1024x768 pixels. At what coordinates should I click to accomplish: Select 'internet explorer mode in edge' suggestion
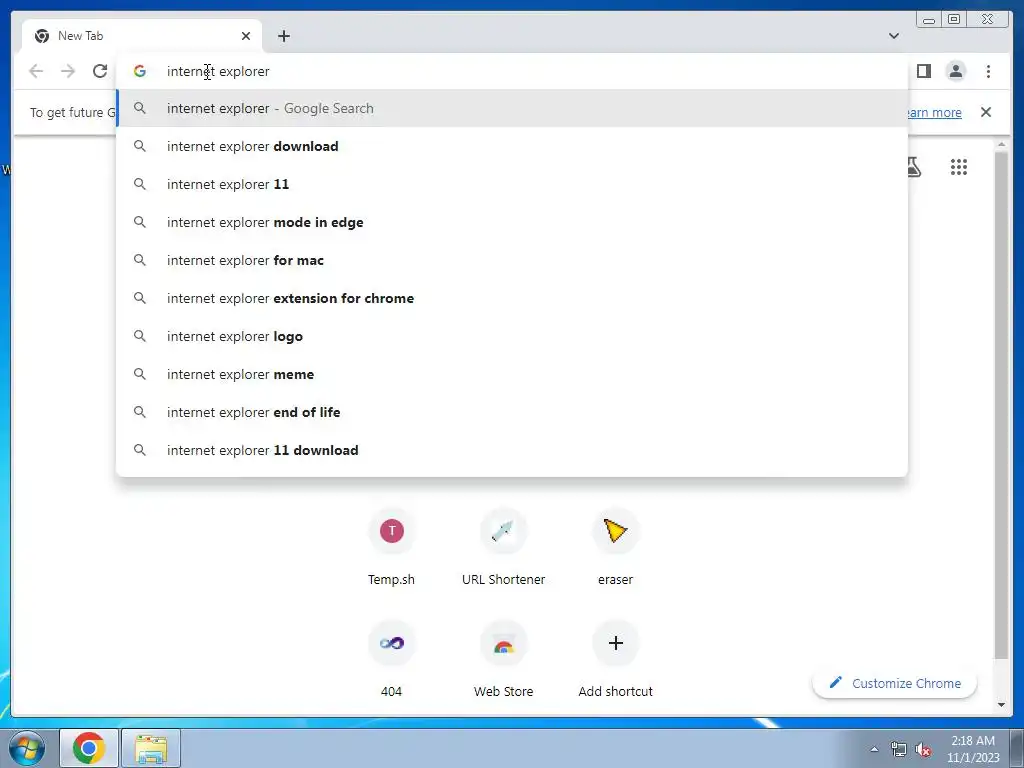tap(512, 222)
